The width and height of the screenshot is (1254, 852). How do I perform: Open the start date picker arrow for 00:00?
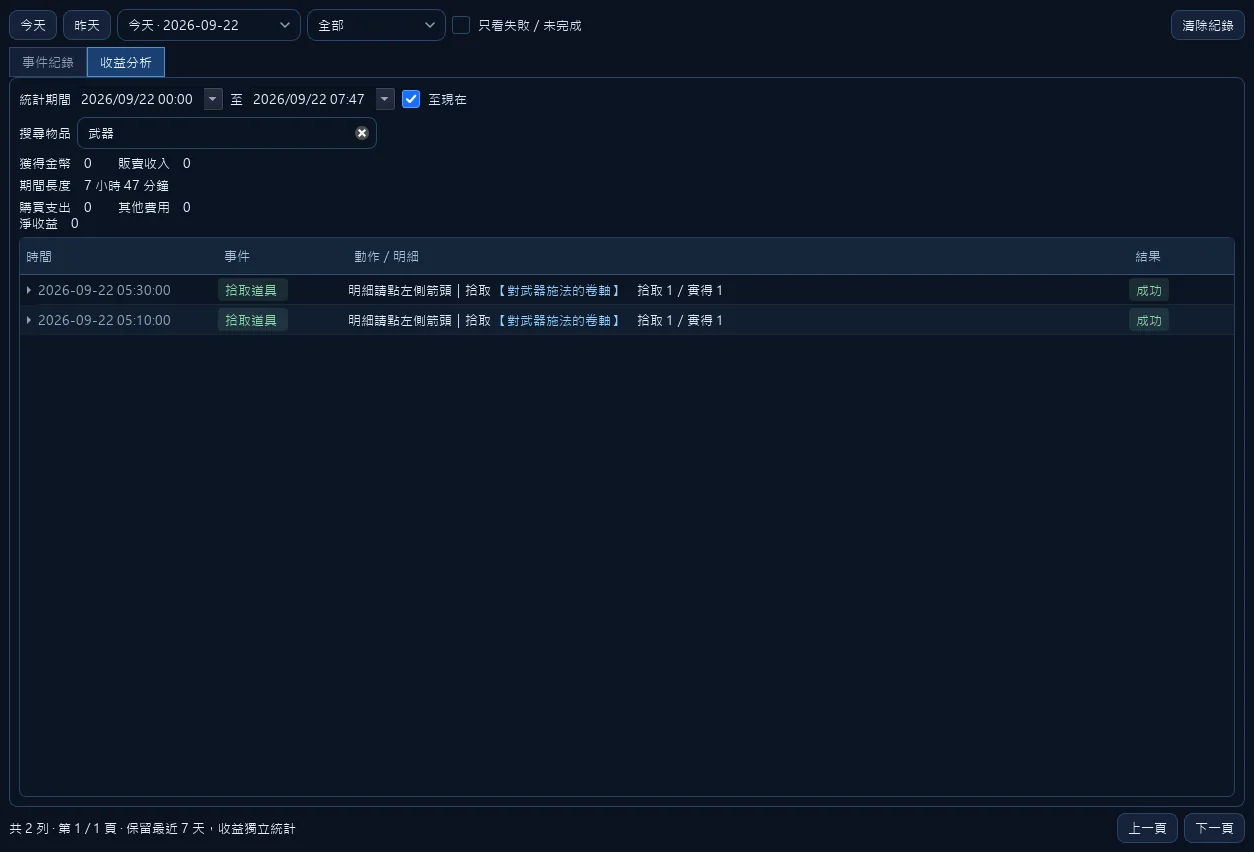213,99
